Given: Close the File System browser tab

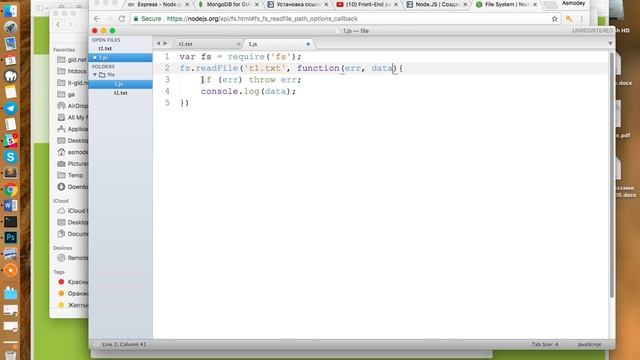Looking at the screenshot, I should pyautogui.click(x=535, y=4).
